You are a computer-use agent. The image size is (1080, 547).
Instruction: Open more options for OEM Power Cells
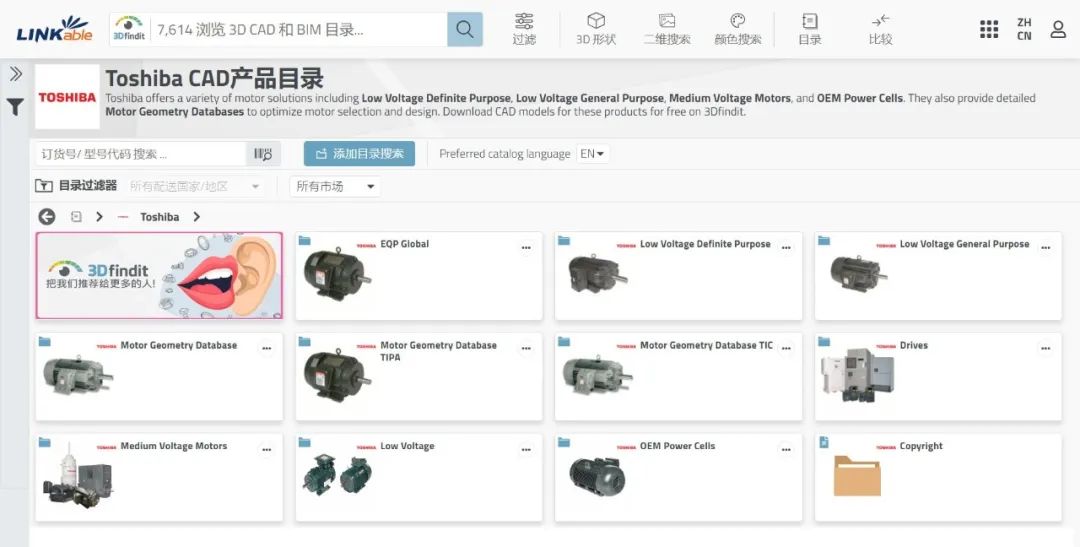coord(786,449)
